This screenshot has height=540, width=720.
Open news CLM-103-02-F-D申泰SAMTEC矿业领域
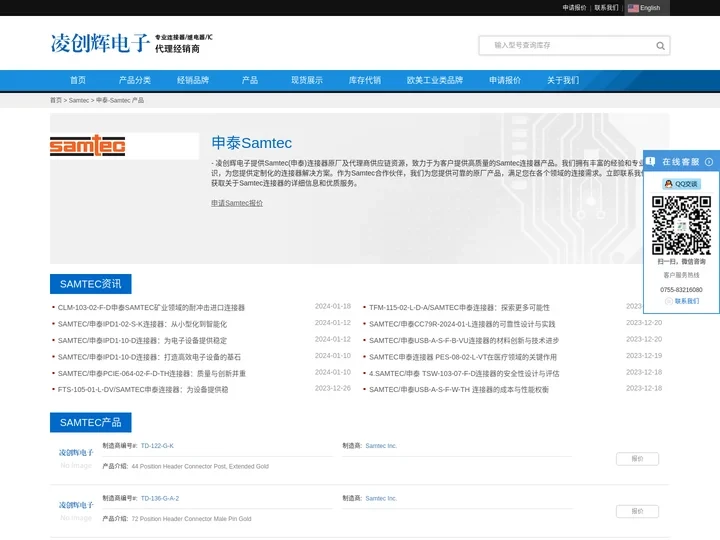tap(151, 308)
